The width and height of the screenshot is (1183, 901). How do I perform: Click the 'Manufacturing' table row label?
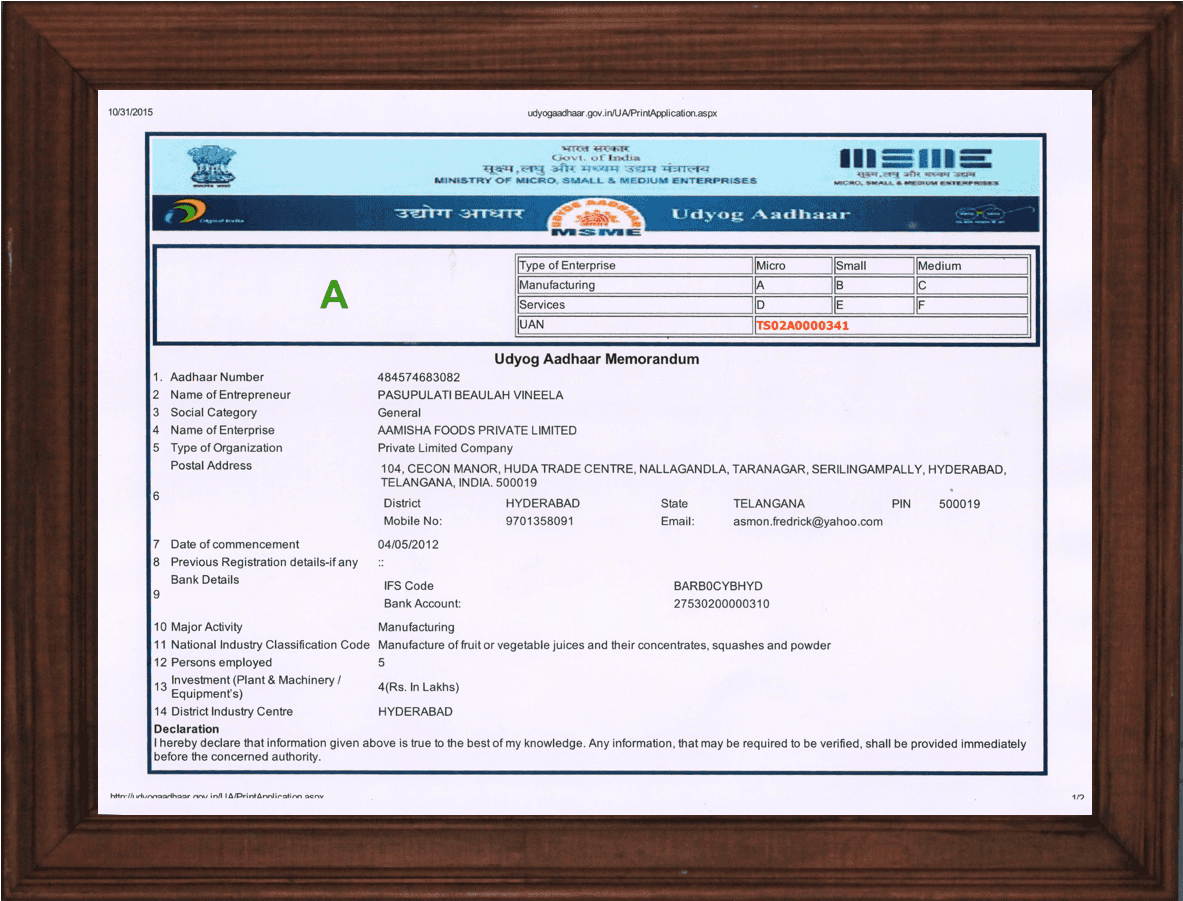(635, 285)
